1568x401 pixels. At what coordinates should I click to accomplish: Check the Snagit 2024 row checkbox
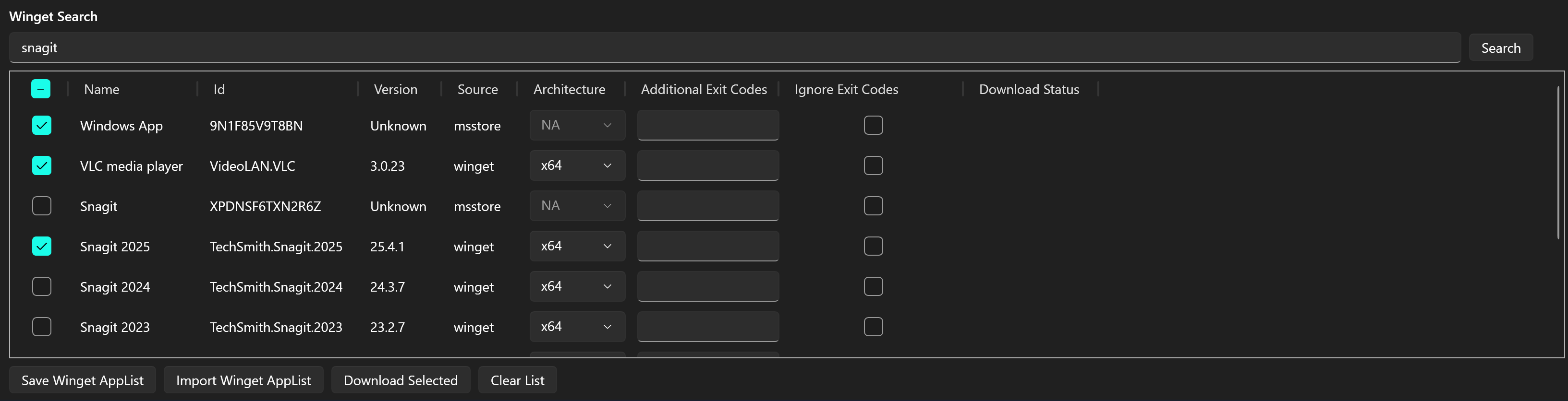click(x=41, y=286)
